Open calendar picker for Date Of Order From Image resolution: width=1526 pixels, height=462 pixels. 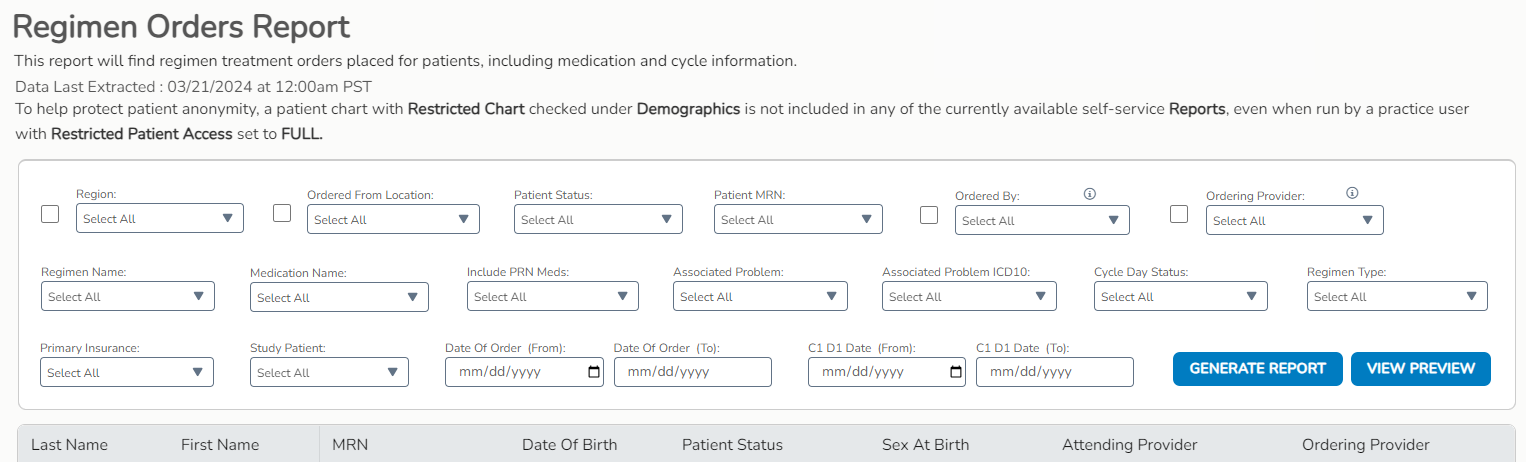pyautogui.click(x=594, y=372)
